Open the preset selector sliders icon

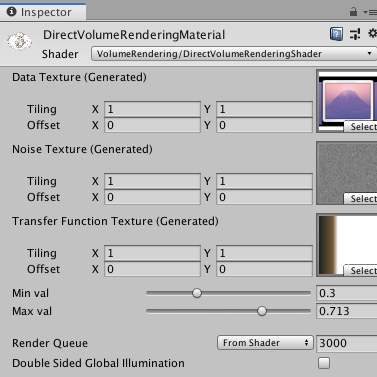(355, 34)
